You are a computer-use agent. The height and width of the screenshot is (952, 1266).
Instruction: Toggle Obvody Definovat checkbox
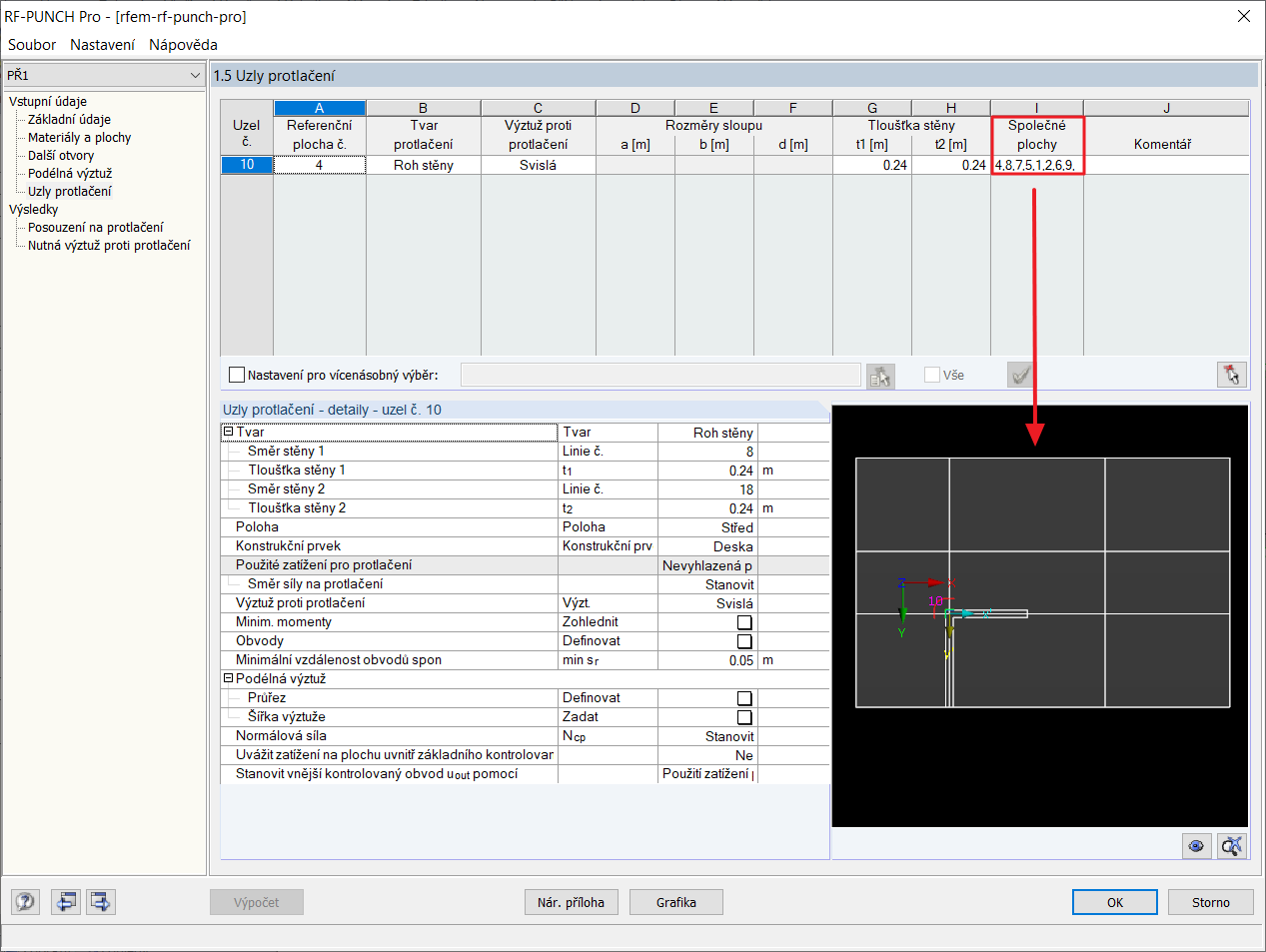tap(744, 641)
